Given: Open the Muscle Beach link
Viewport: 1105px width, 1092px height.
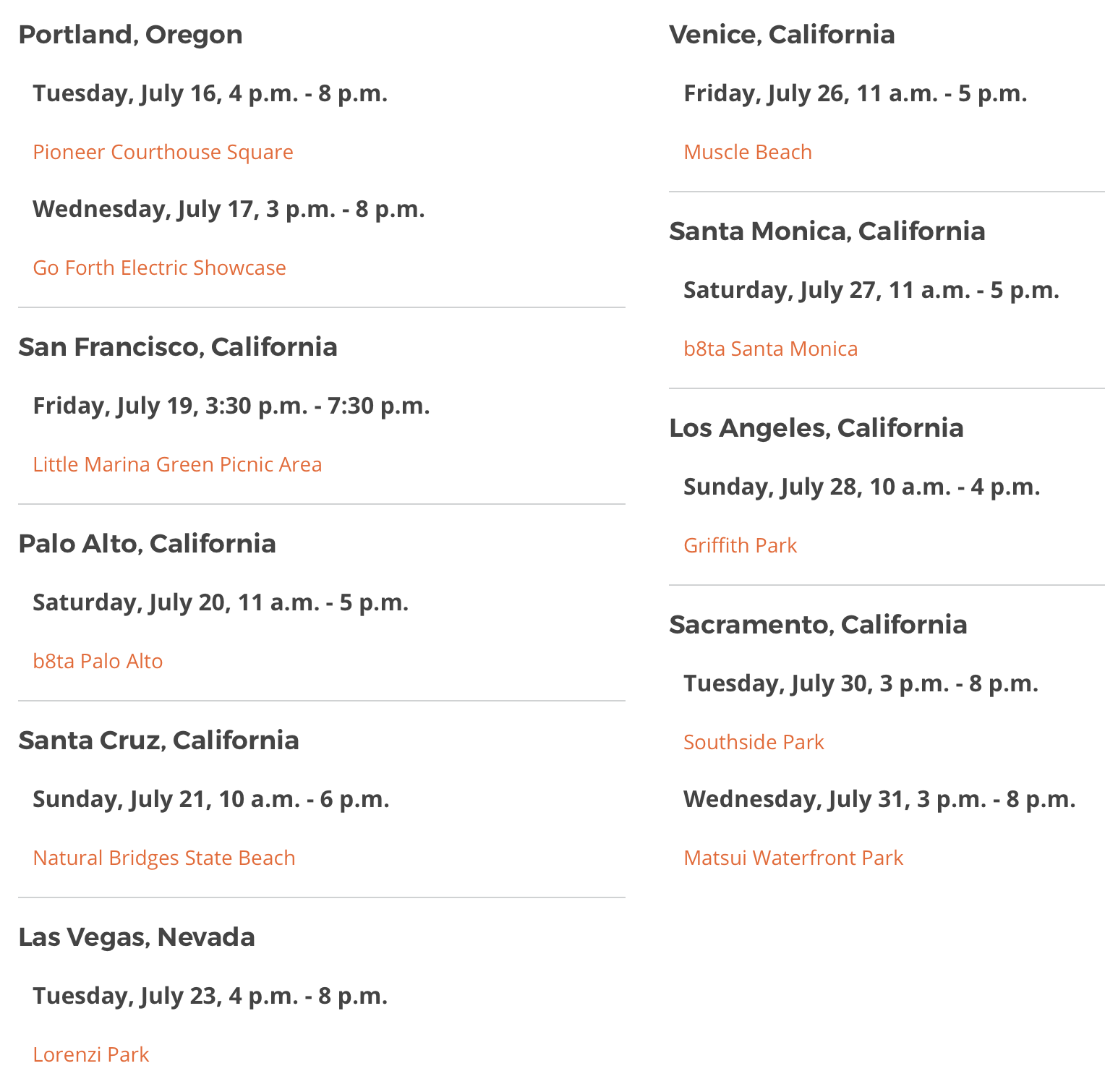Looking at the screenshot, I should pyautogui.click(x=748, y=153).
